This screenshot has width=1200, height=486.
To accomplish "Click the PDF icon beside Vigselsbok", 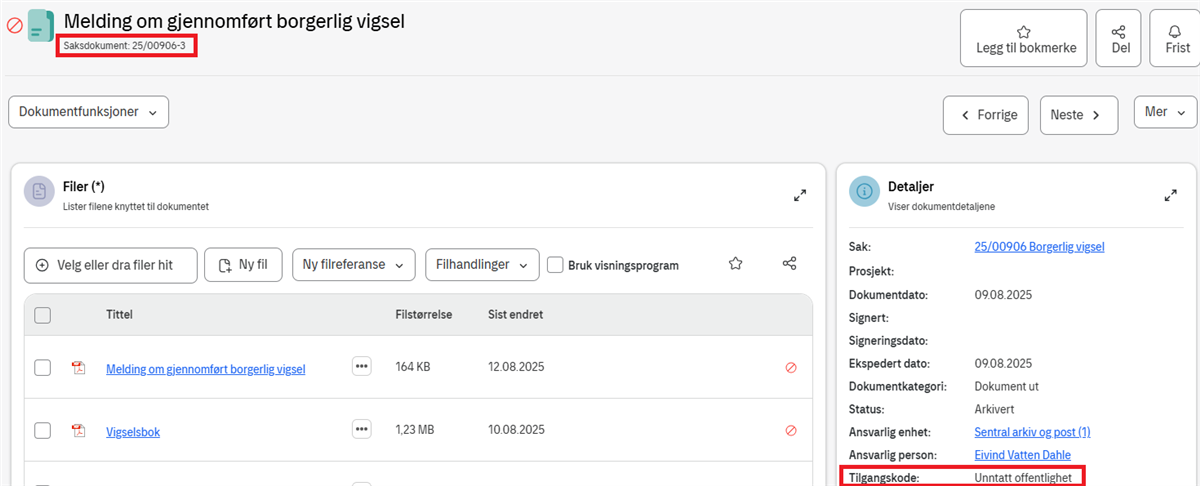I will (78, 431).
